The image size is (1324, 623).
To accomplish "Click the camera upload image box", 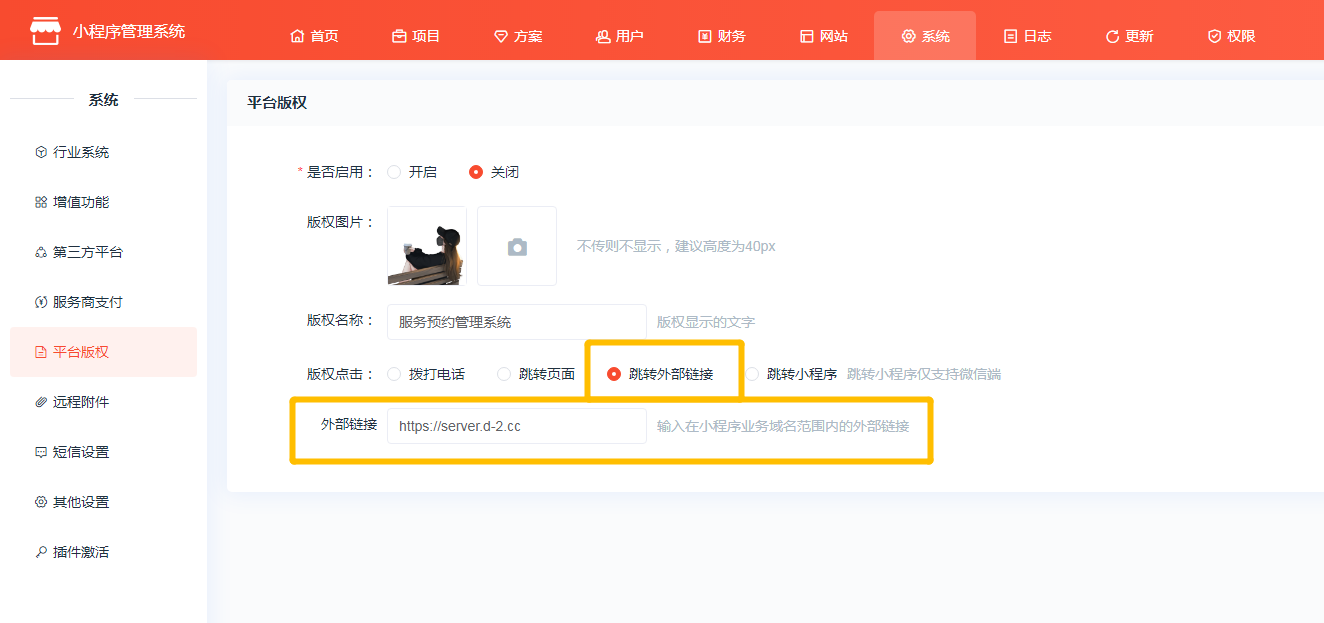I will coord(517,246).
